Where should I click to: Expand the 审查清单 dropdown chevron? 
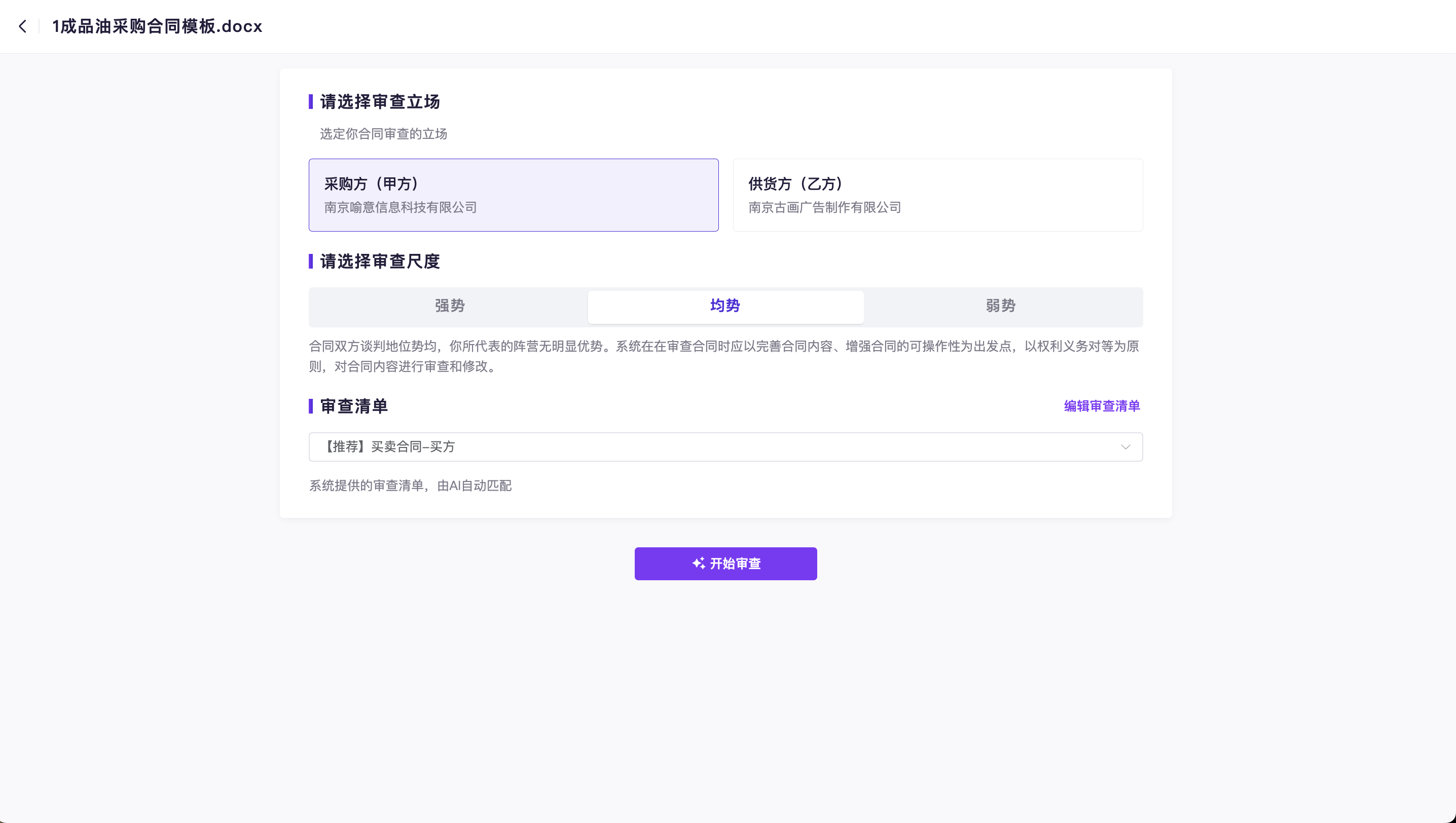[x=1125, y=446]
